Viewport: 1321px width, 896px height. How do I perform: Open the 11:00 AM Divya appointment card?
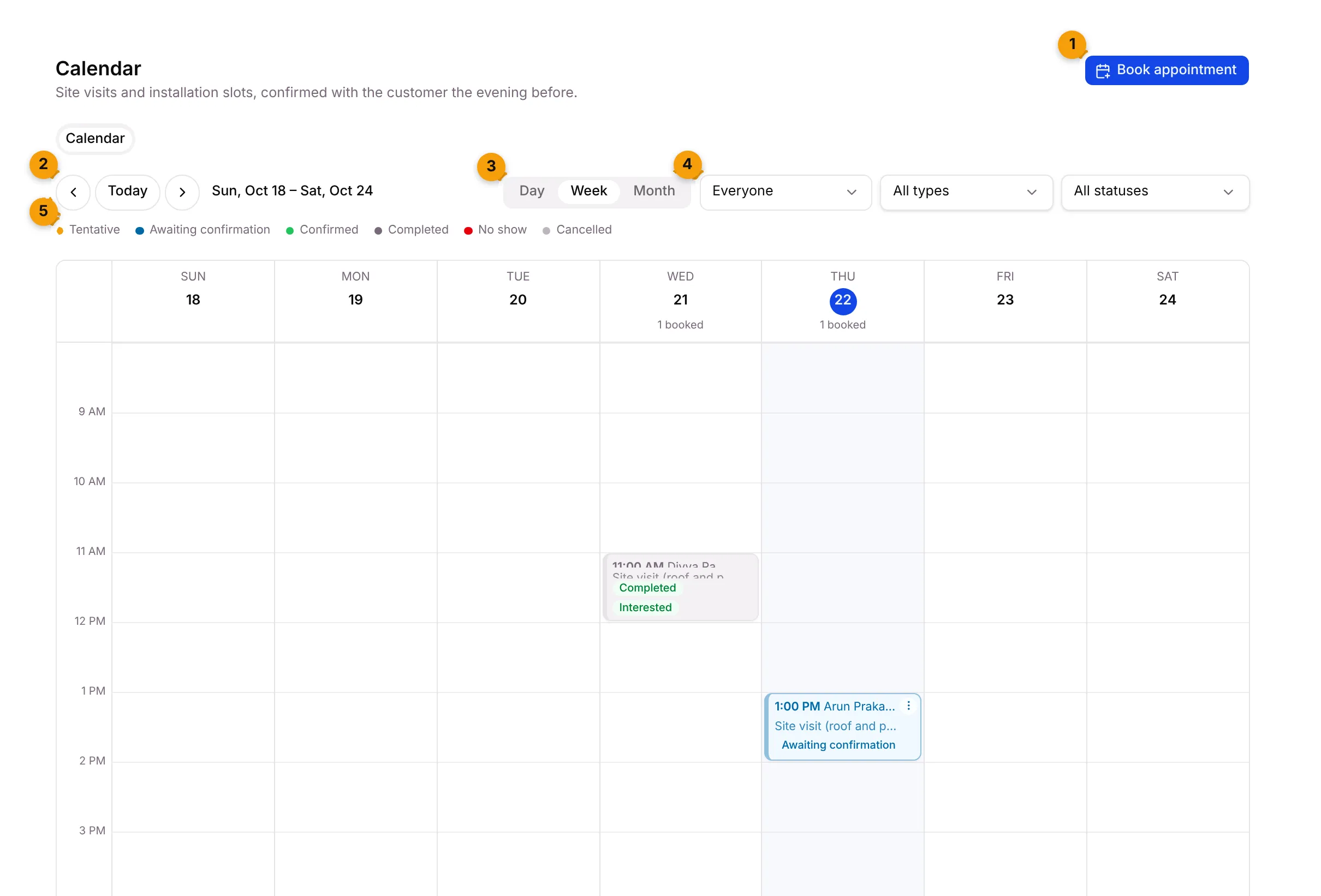pyautogui.click(x=680, y=587)
